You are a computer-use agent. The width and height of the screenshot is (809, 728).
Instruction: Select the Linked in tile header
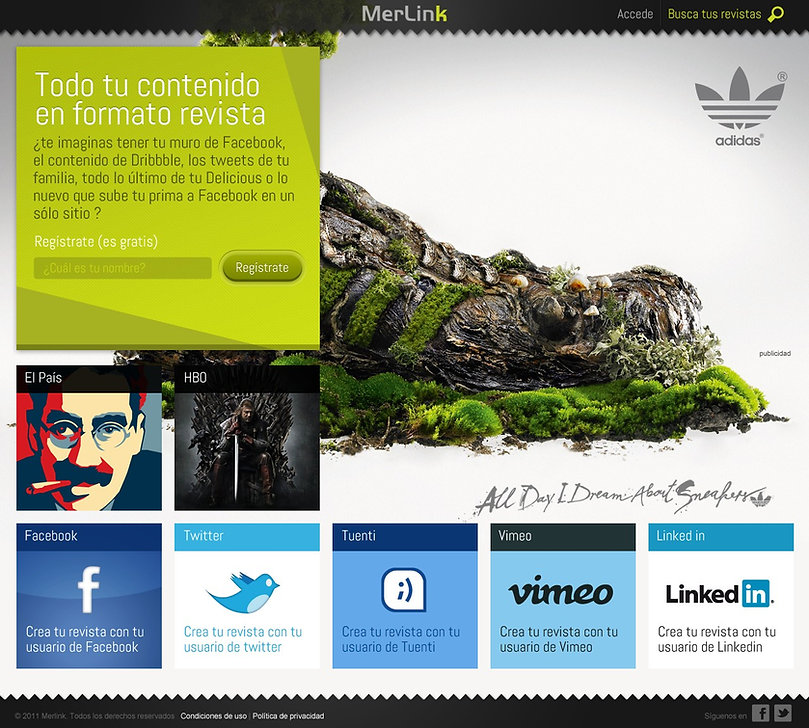[721, 537]
